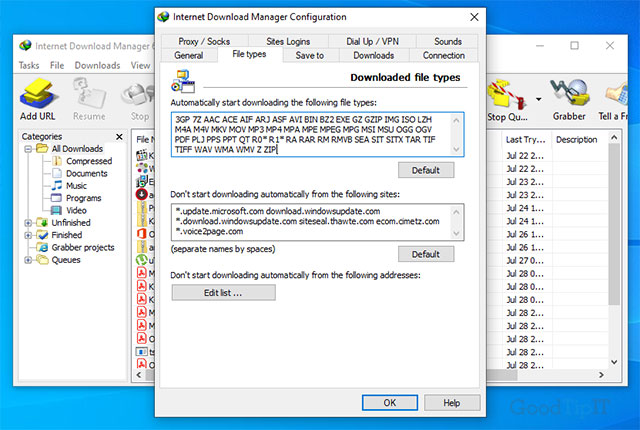Click the Downloaded file types header icon
This screenshot has height=430, width=640.
[183, 81]
